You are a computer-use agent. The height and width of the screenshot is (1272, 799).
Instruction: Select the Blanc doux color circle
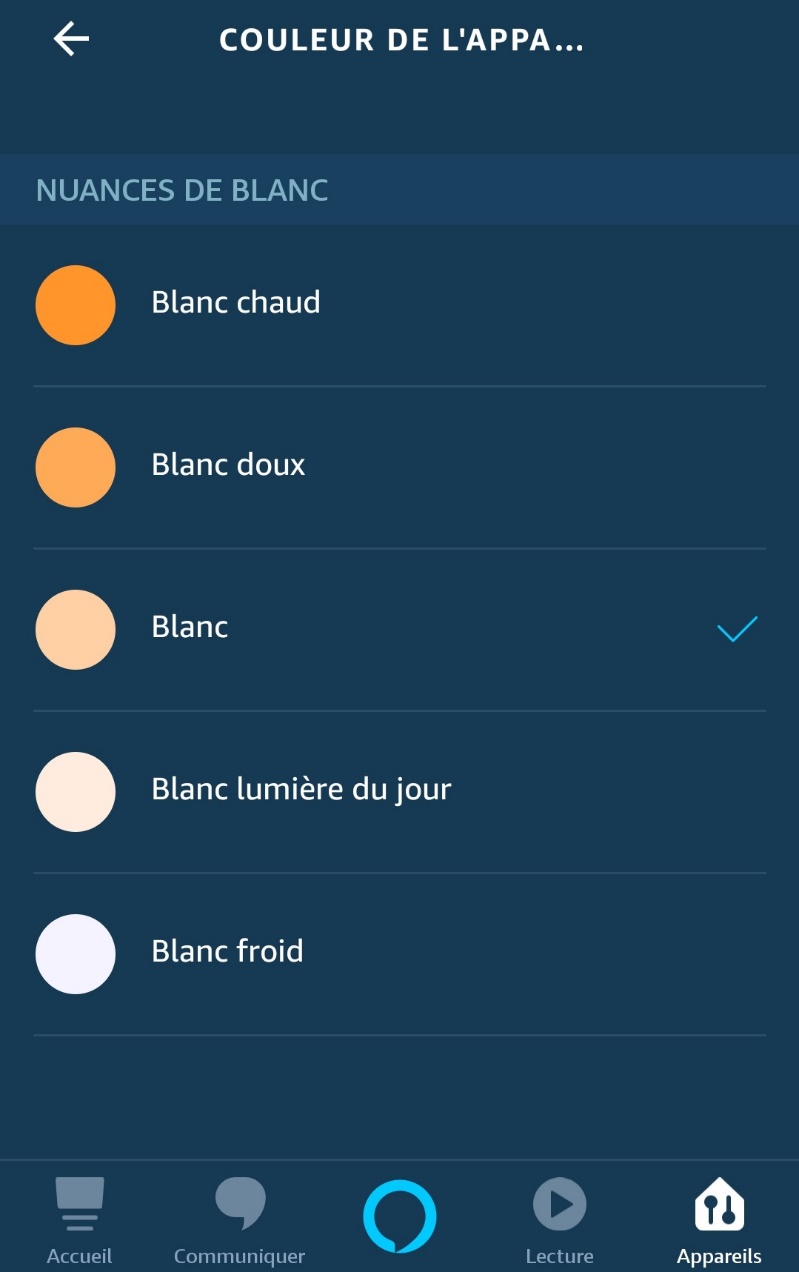click(75, 467)
